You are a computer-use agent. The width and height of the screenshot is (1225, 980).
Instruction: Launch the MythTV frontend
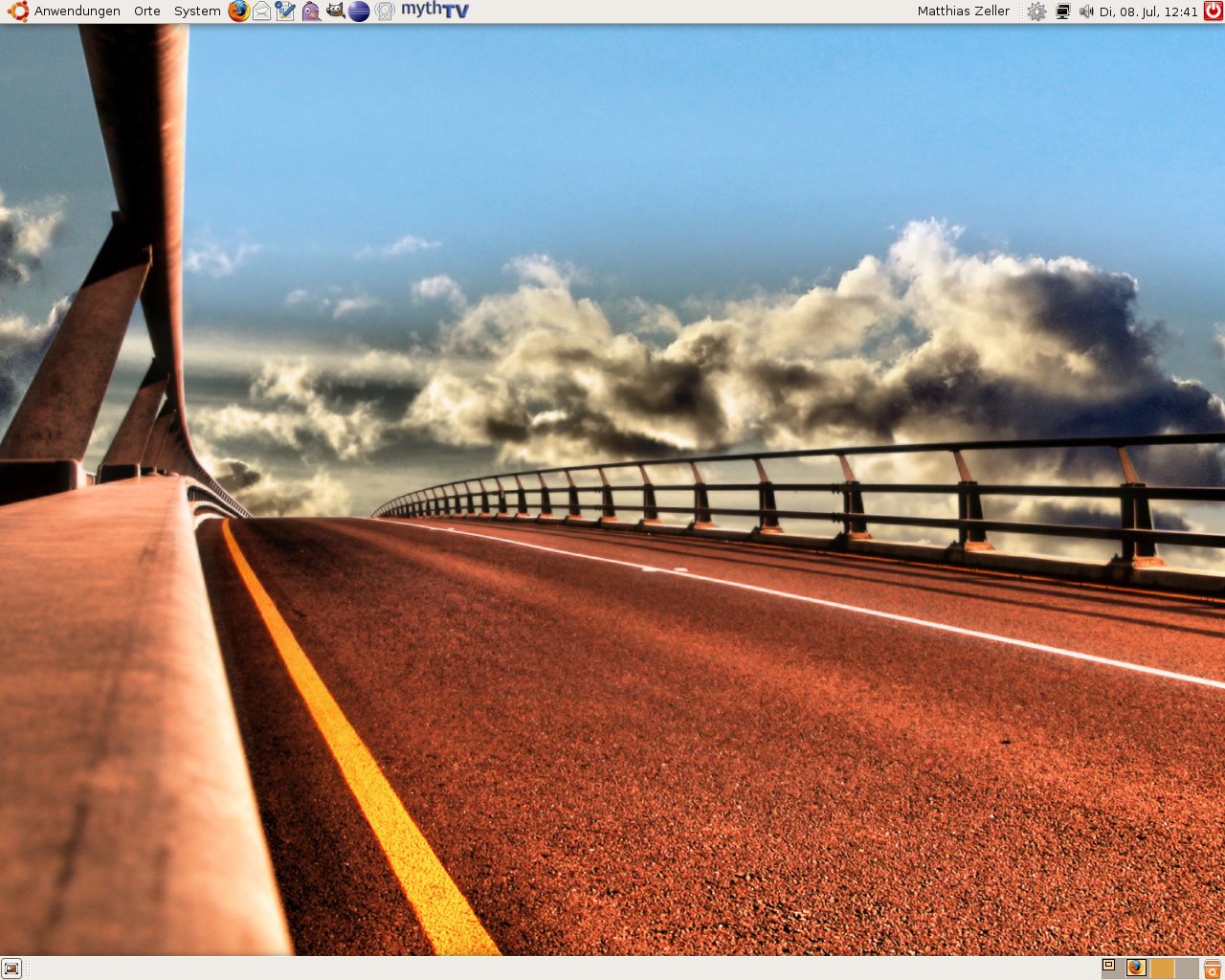point(435,11)
